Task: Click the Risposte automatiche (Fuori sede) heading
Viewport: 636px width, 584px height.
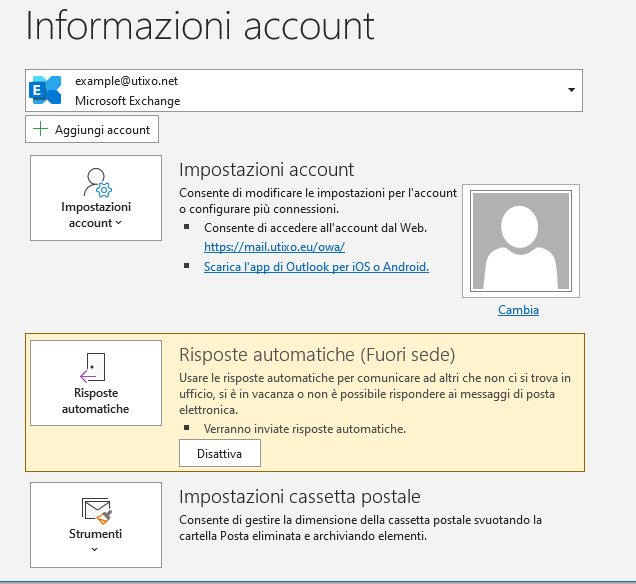Action: pyautogui.click(x=316, y=354)
